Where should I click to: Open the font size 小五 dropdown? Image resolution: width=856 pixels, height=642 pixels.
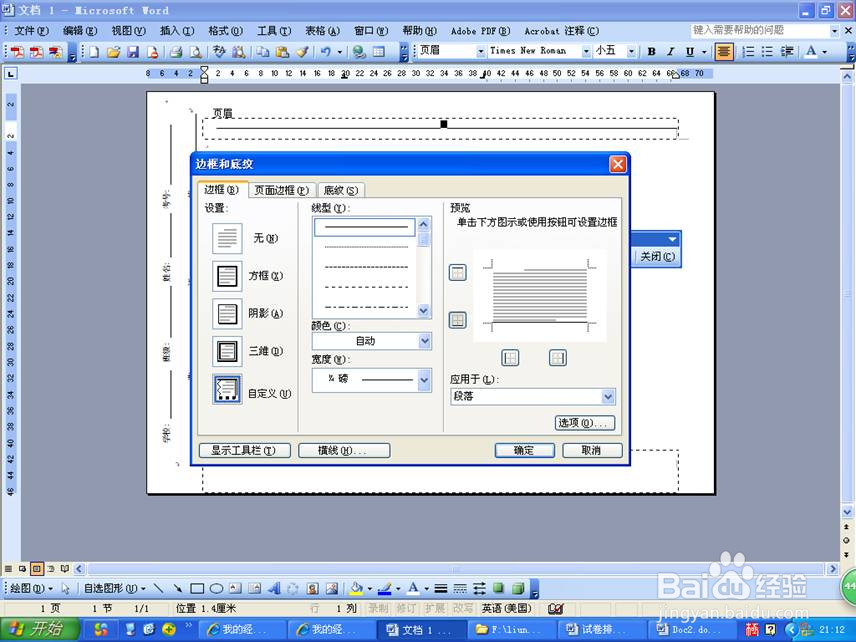tap(631, 51)
